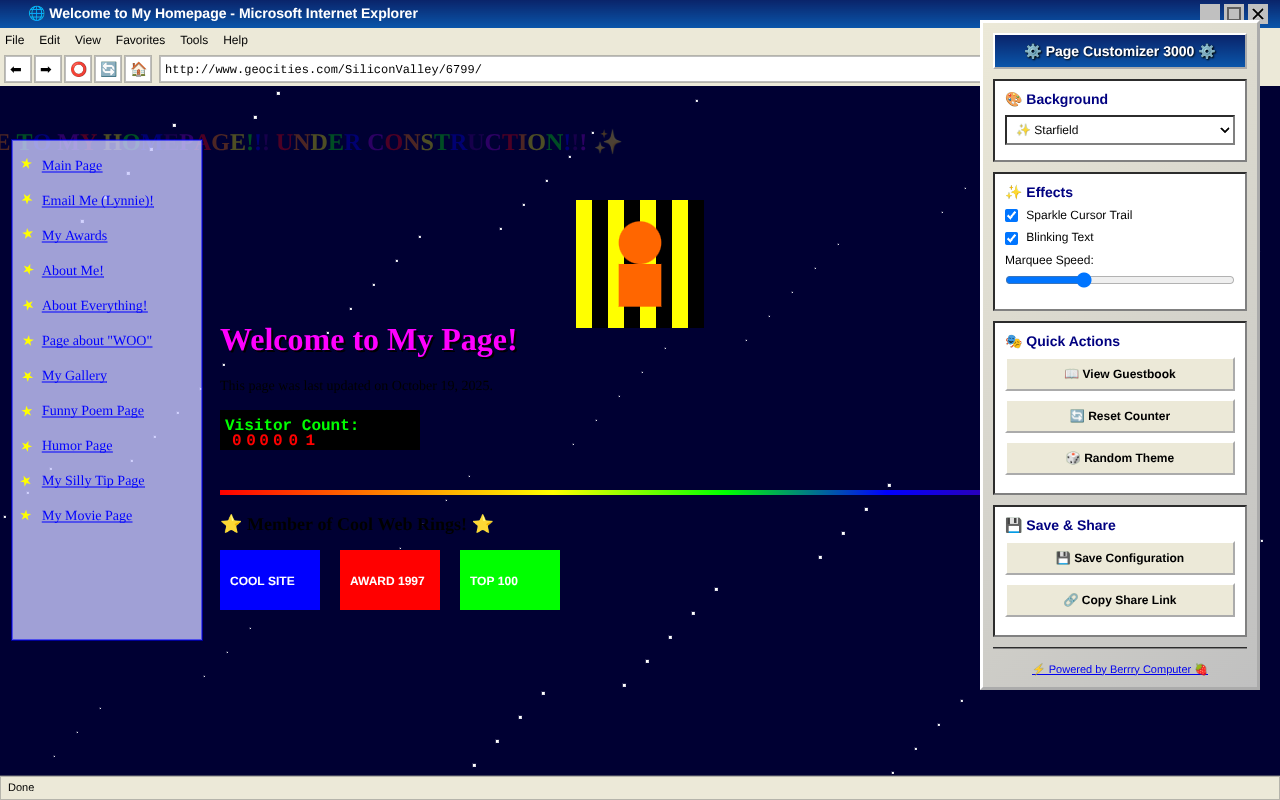Viewport: 1280px width, 800px height.
Task: Open the Favorites menu
Action: (x=140, y=40)
